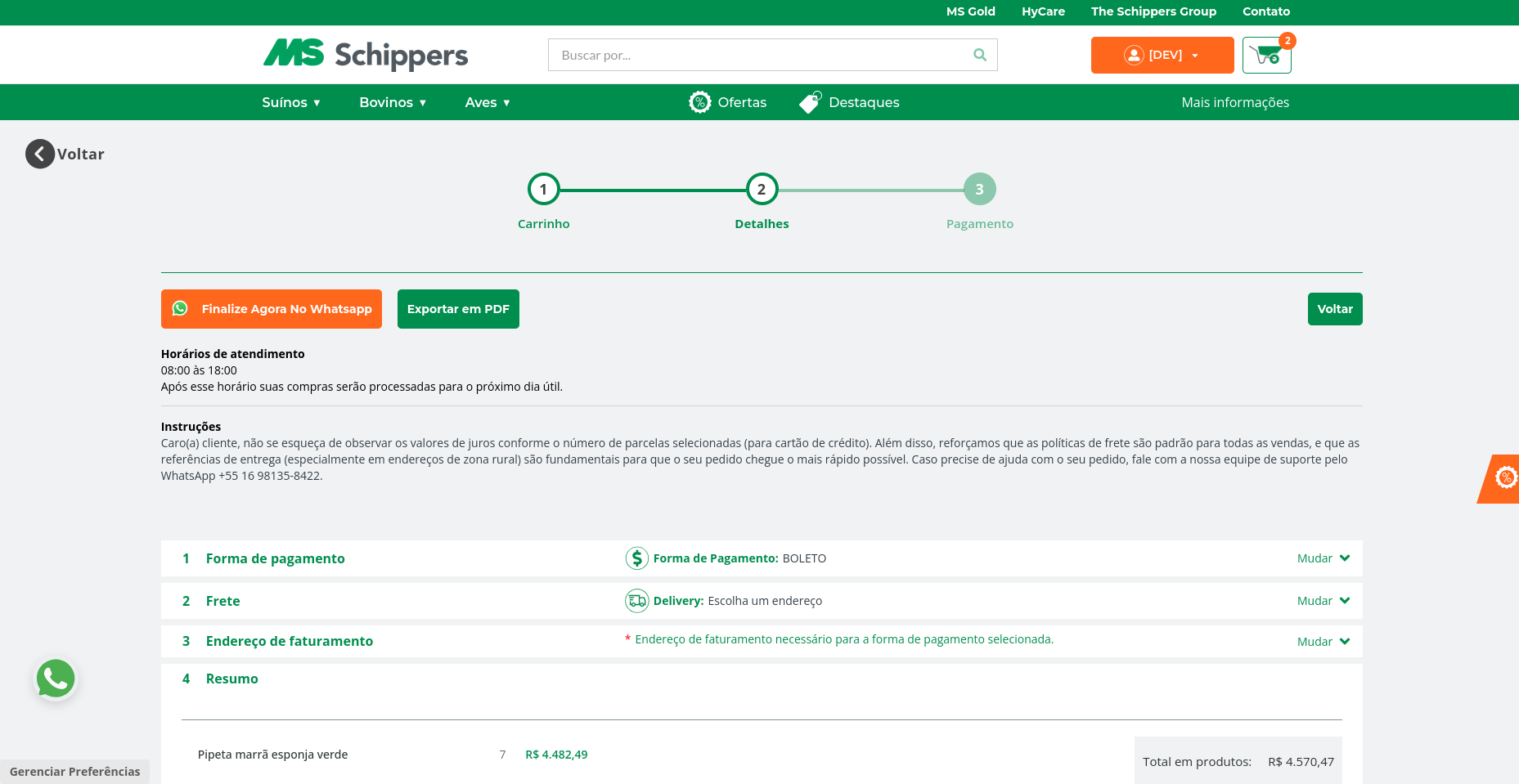
Task: Expand the Suínos category menu
Action: pyautogui.click(x=290, y=102)
